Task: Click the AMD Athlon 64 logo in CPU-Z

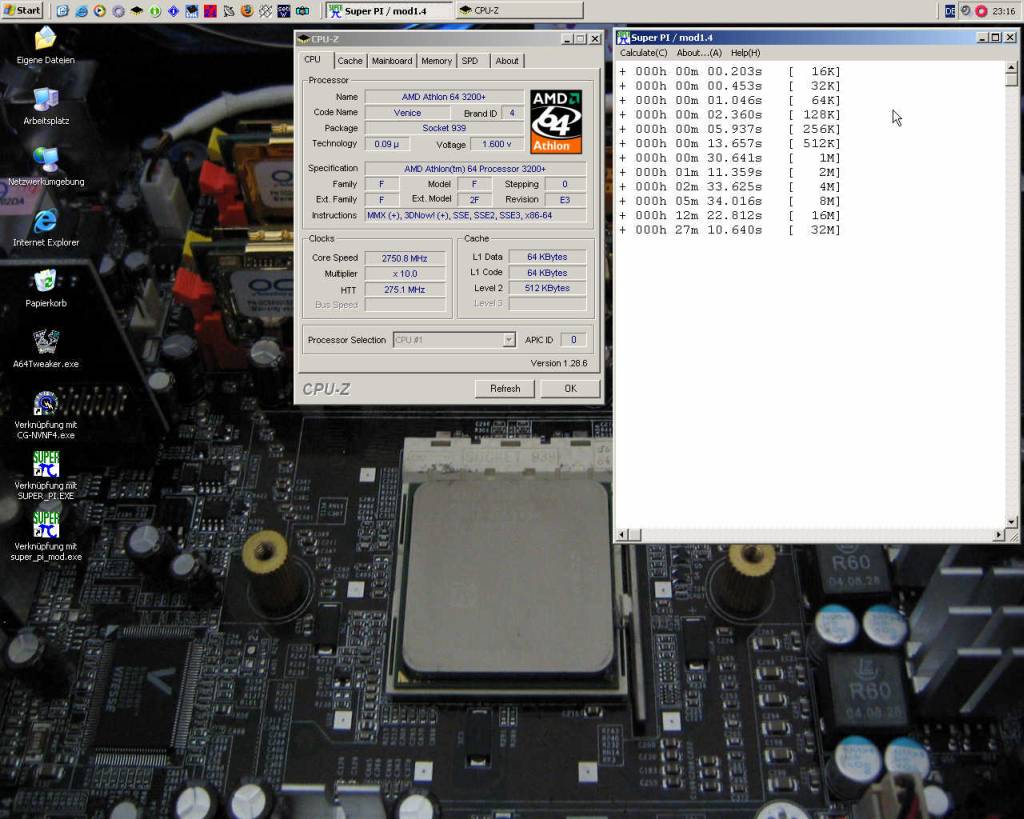Action: [x=556, y=121]
